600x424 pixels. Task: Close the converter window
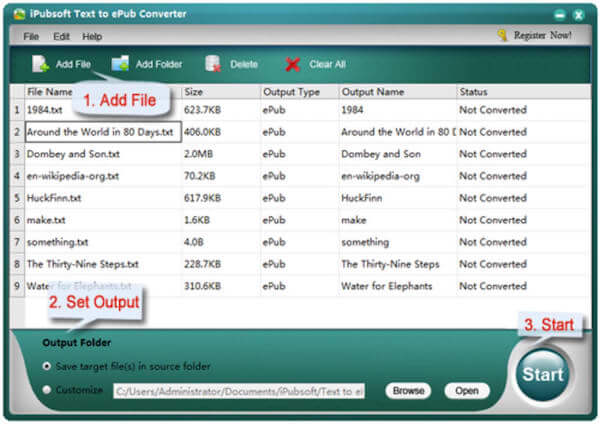pos(579,15)
